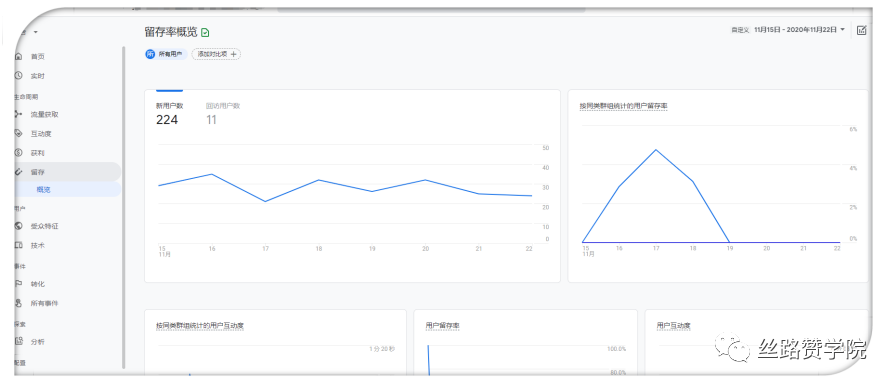Click the blue 所 segment badge icon
This screenshot has height=388, width=895.
tap(150, 54)
